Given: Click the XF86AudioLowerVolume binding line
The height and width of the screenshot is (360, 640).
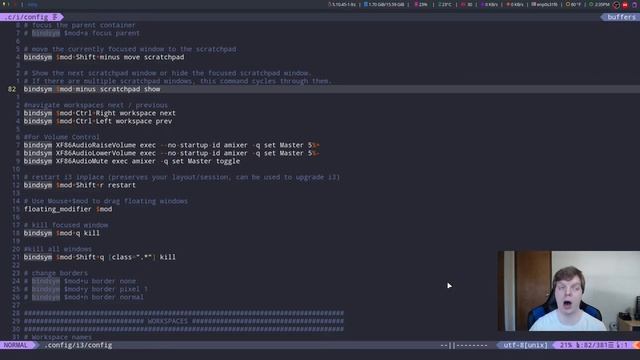Looking at the screenshot, I should [171, 153].
